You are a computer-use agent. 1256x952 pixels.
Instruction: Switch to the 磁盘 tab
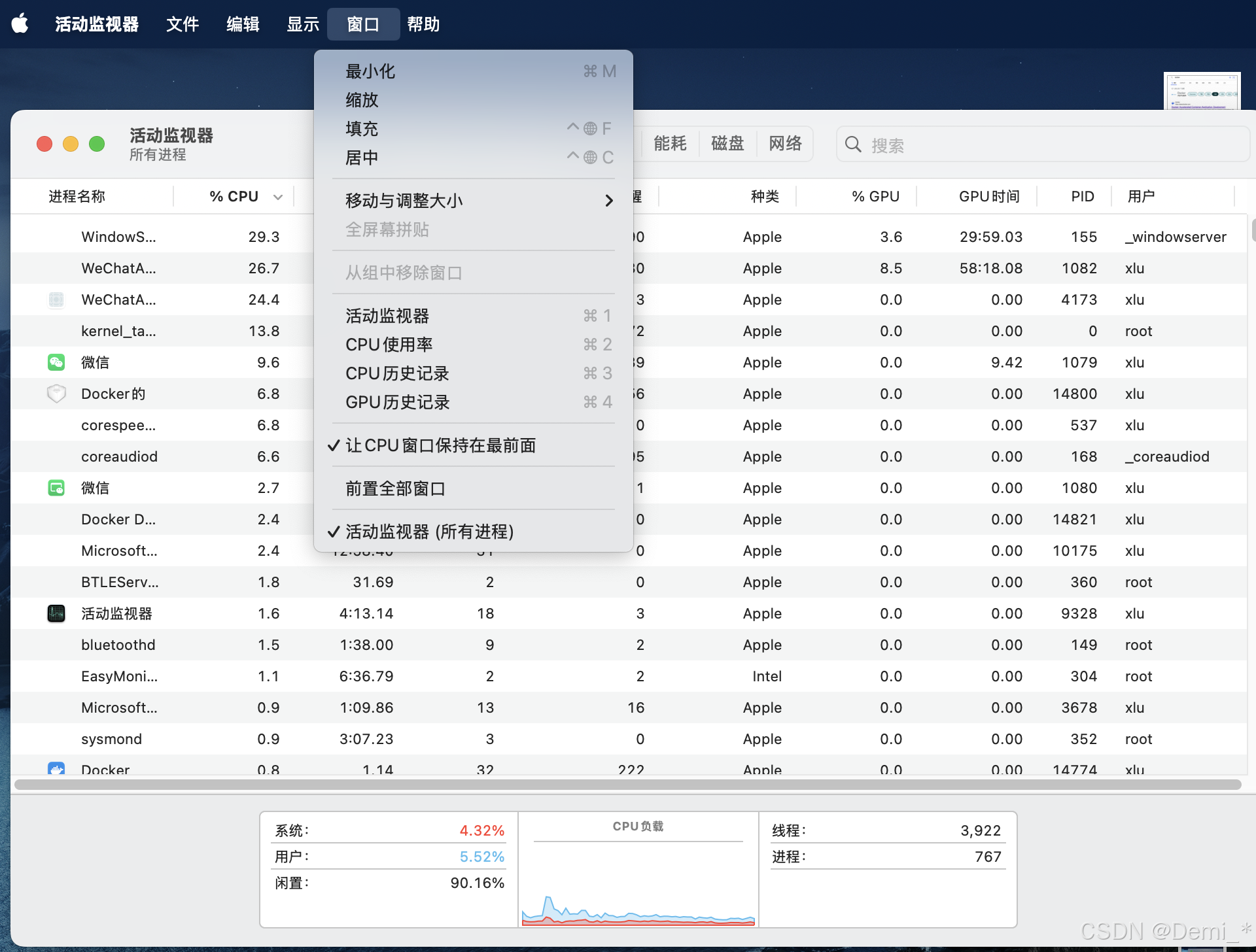click(x=727, y=143)
